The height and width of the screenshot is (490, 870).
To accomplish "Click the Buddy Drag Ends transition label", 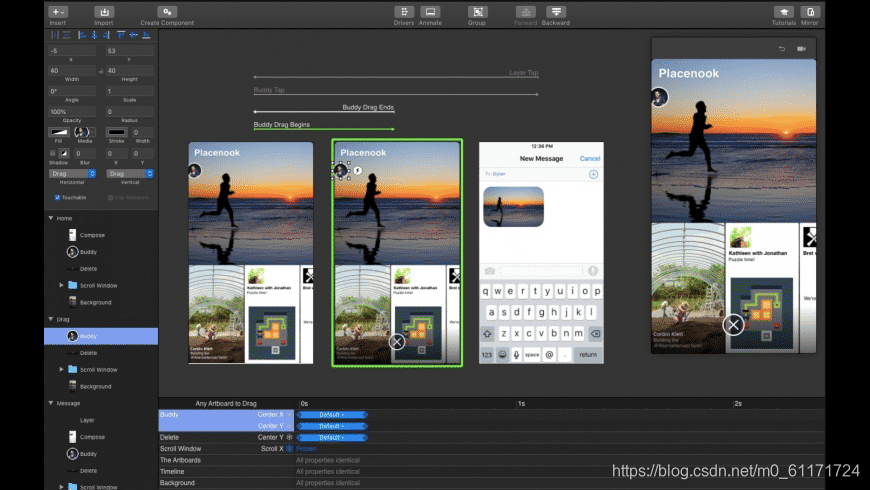I will [368, 107].
